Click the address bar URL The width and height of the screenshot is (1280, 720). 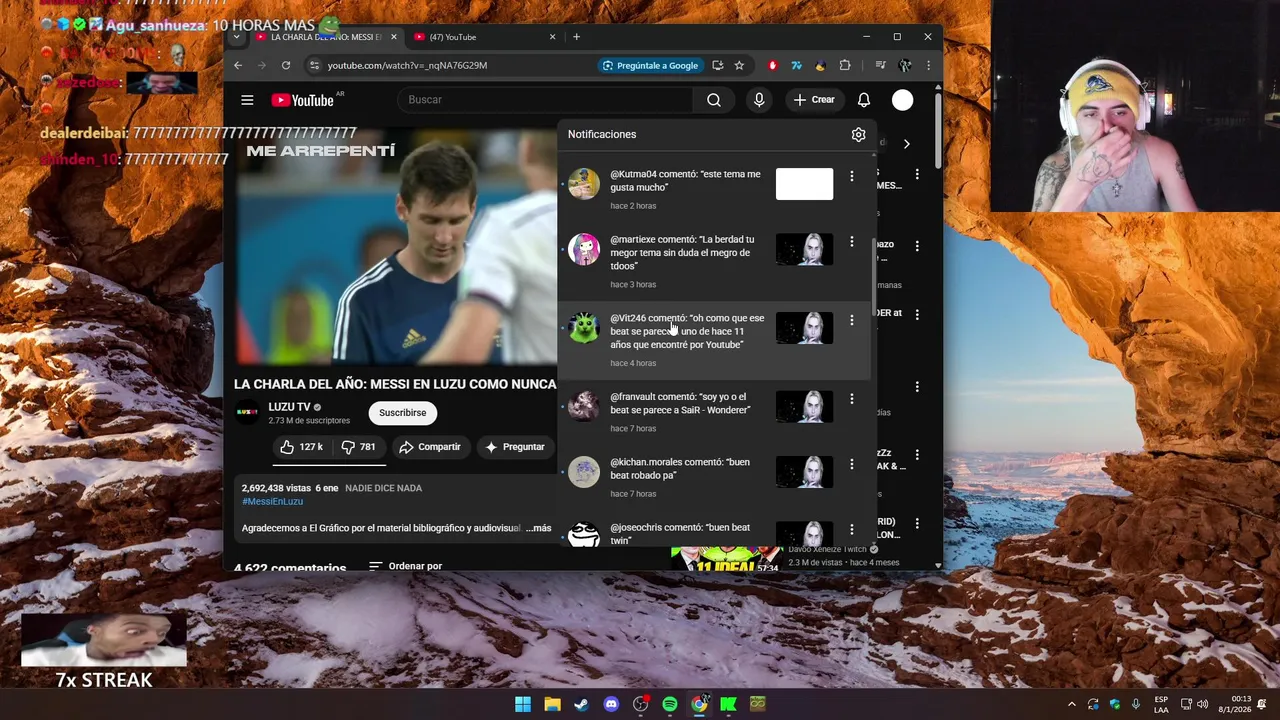407,65
